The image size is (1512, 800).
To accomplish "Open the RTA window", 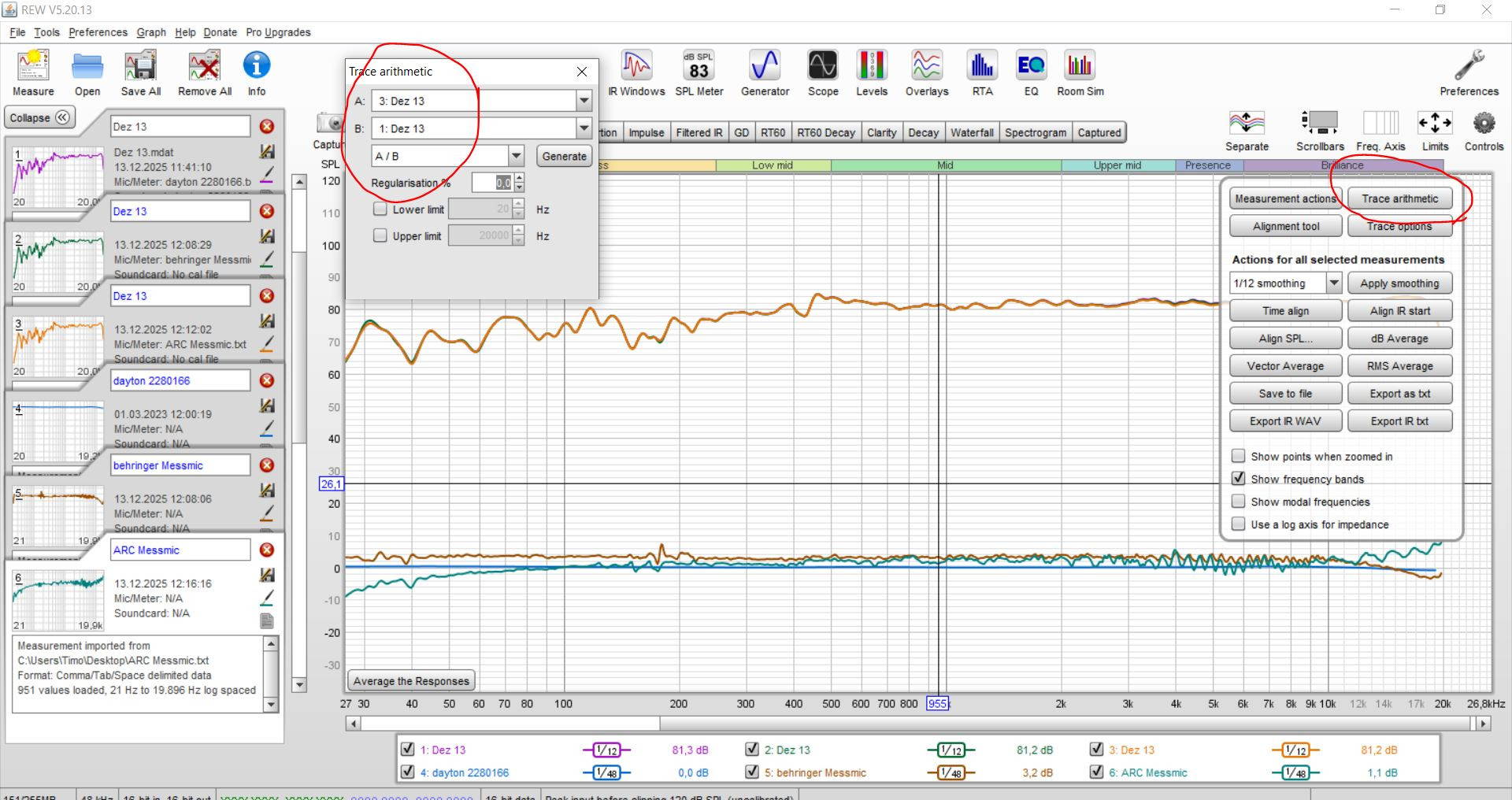I will coord(982,72).
